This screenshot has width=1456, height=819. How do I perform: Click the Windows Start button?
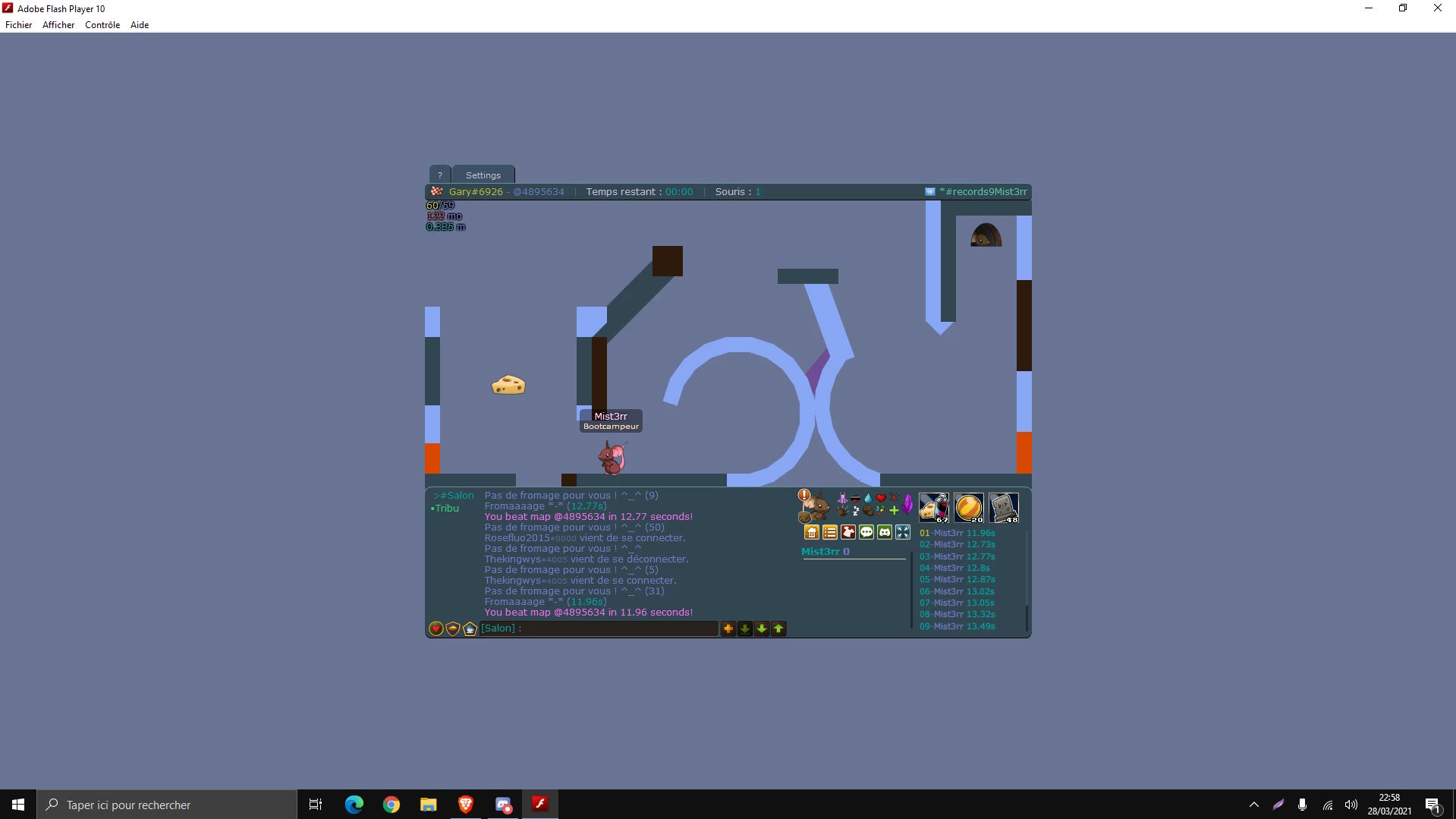tap(18, 805)
